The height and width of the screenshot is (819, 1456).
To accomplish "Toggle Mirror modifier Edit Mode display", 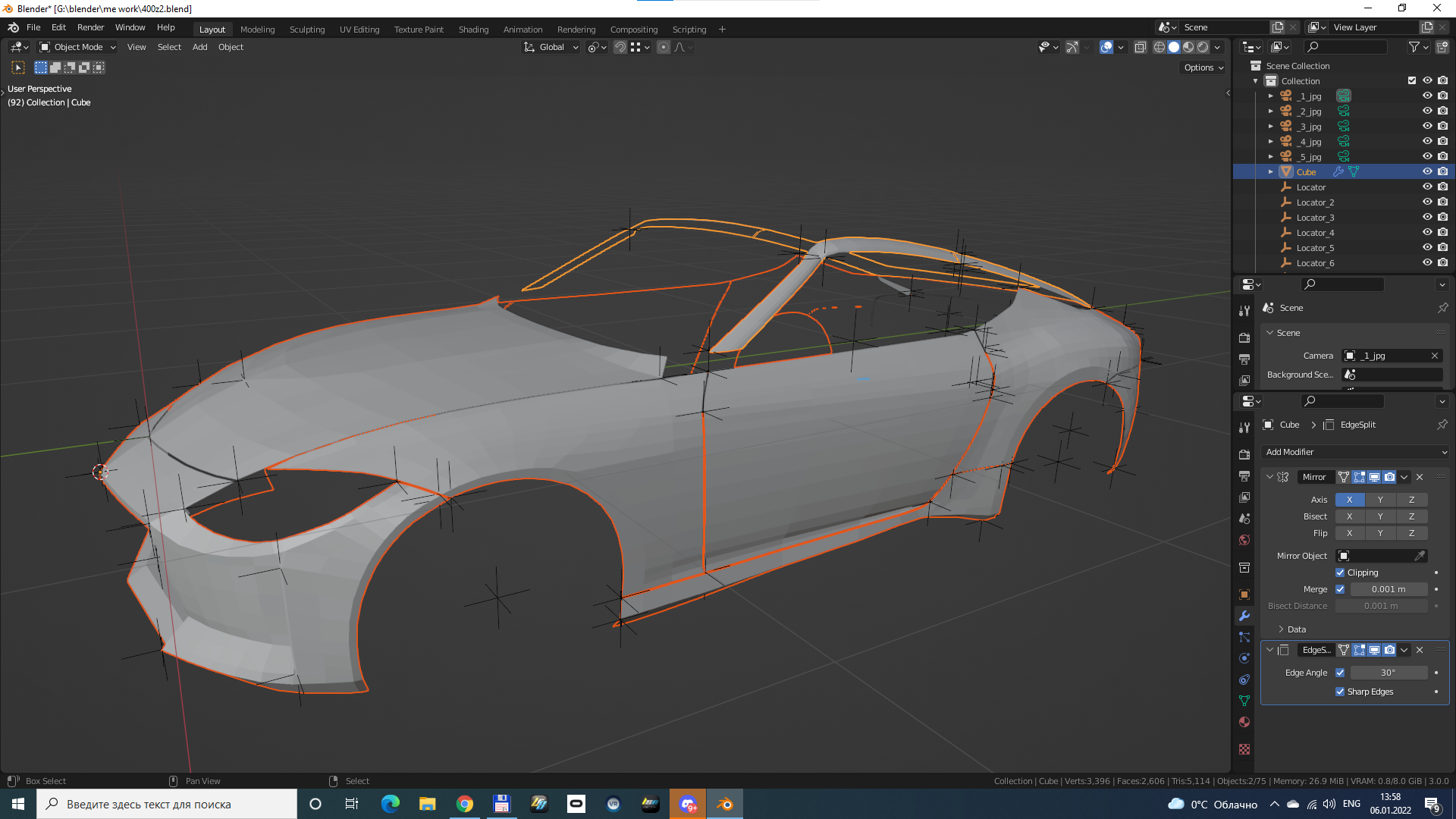I will [x=1359, y=477].
